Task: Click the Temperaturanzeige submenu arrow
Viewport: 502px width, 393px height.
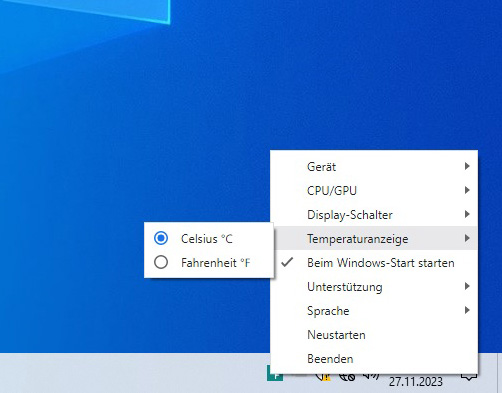Action: click(467, 238)
